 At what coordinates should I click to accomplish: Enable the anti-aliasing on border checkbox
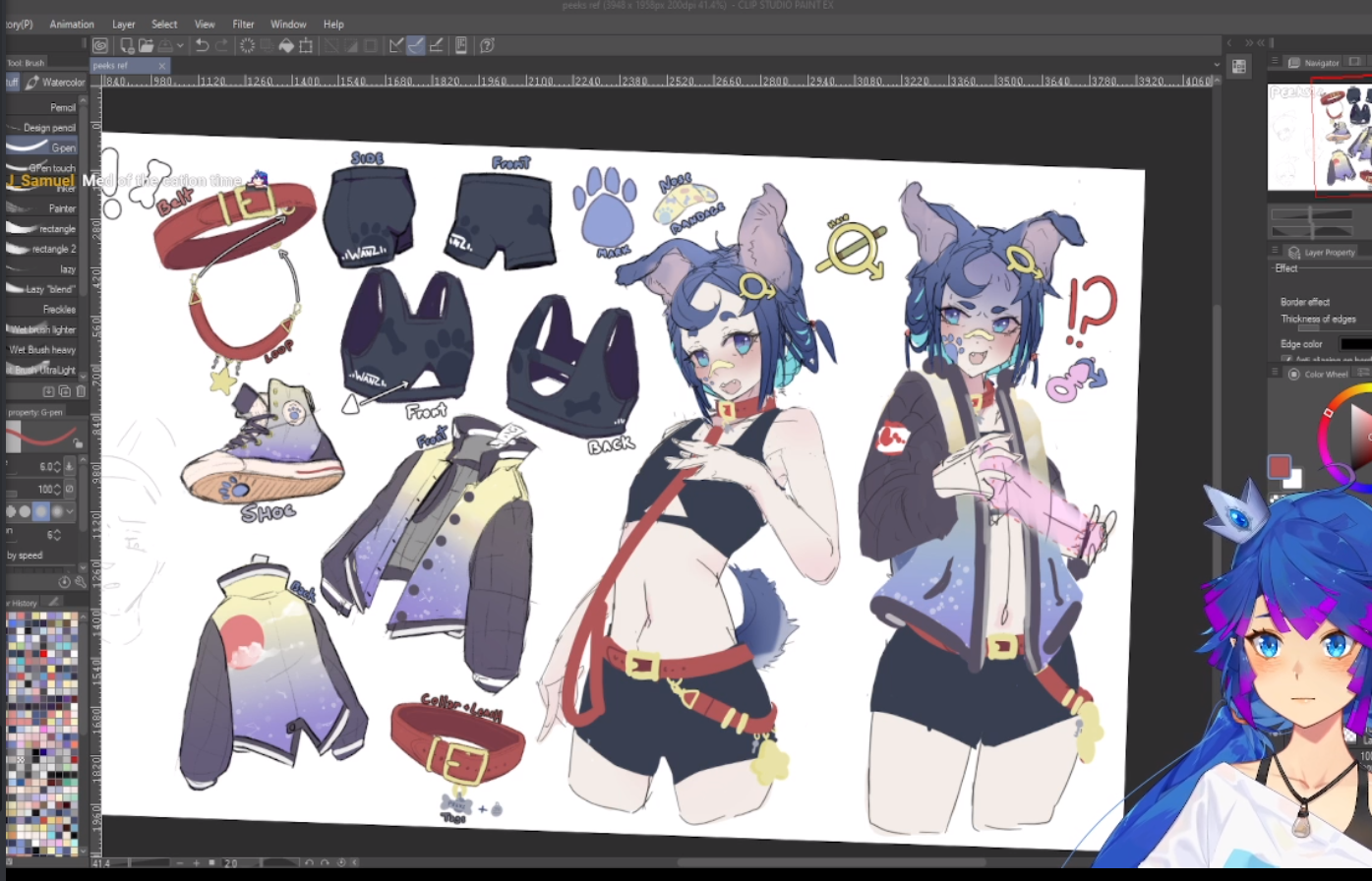pyautogui.click(x=1287, y=360)
